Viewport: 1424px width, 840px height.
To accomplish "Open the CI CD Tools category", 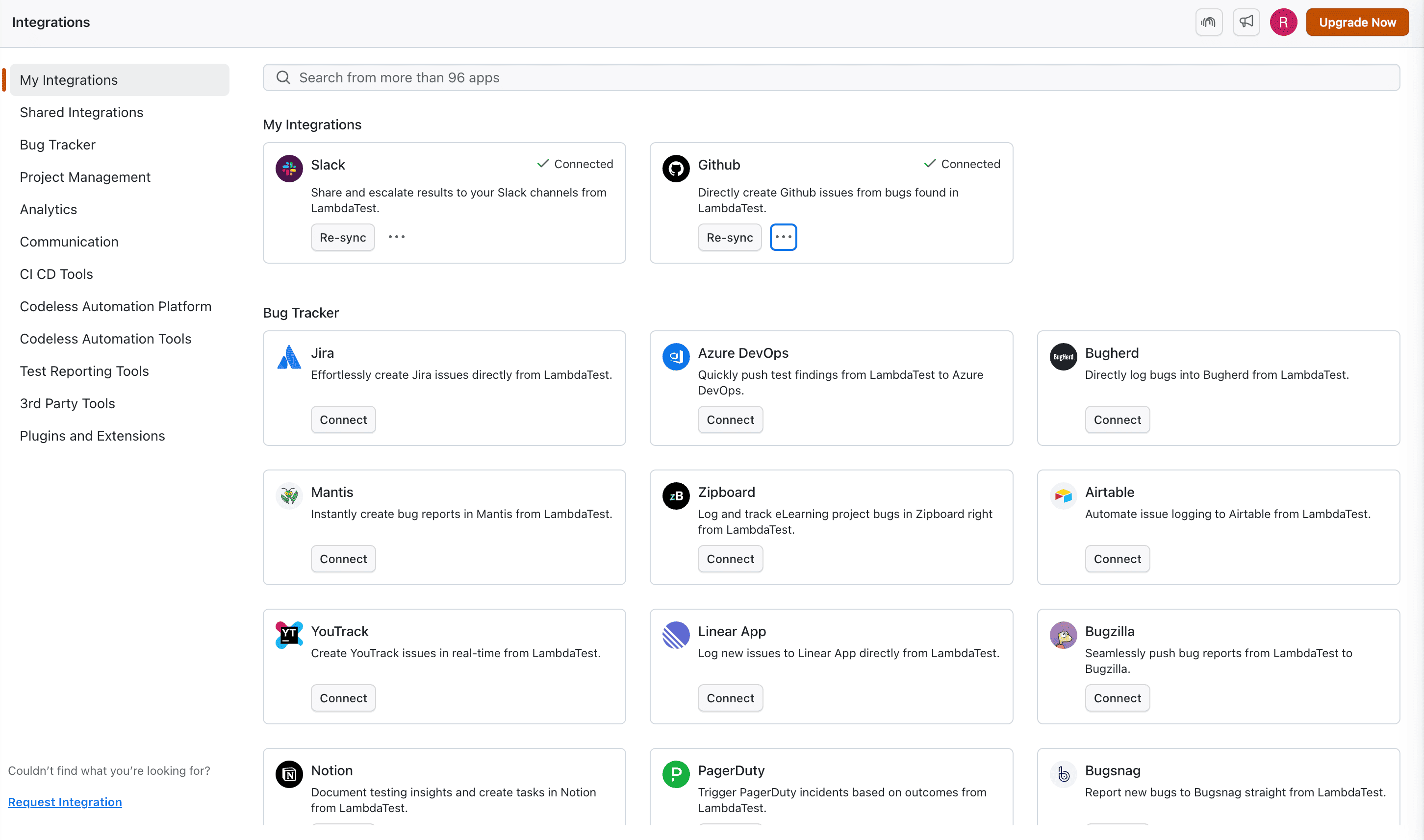I will [x=56, y=274].
